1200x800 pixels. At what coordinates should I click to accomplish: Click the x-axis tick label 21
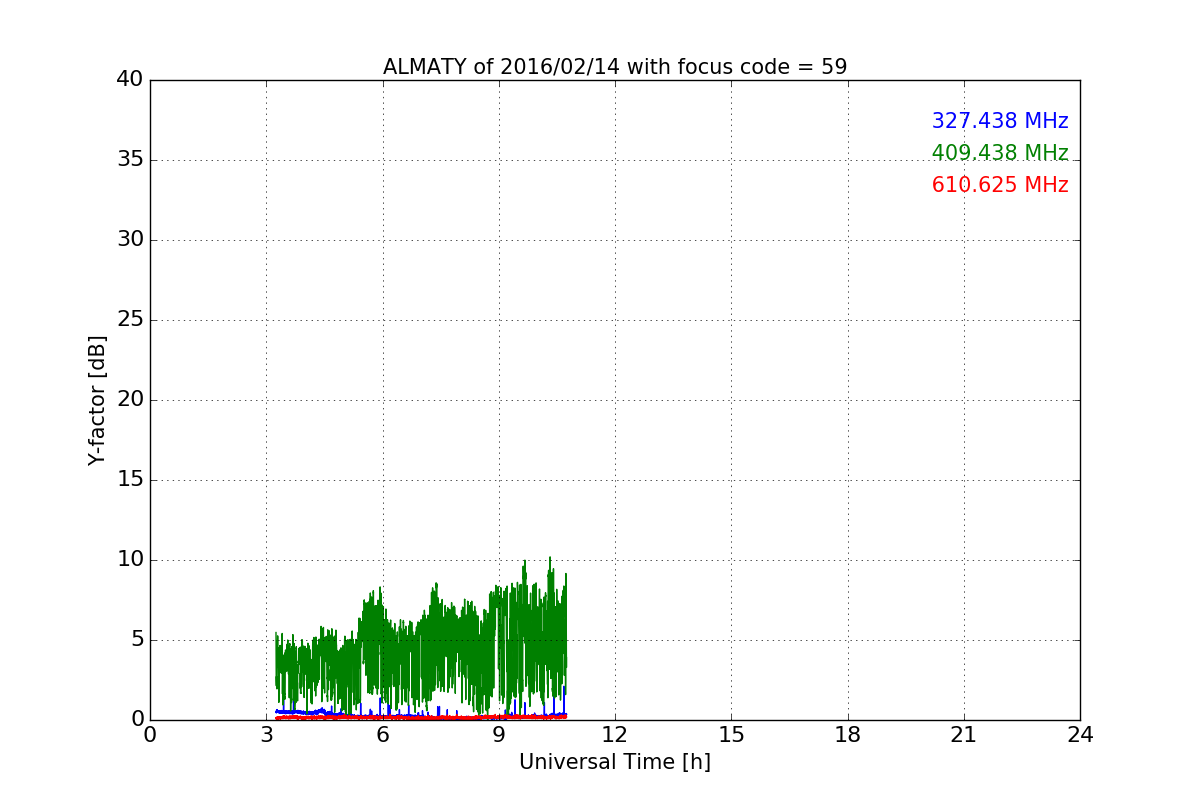[x=964, y=734]
